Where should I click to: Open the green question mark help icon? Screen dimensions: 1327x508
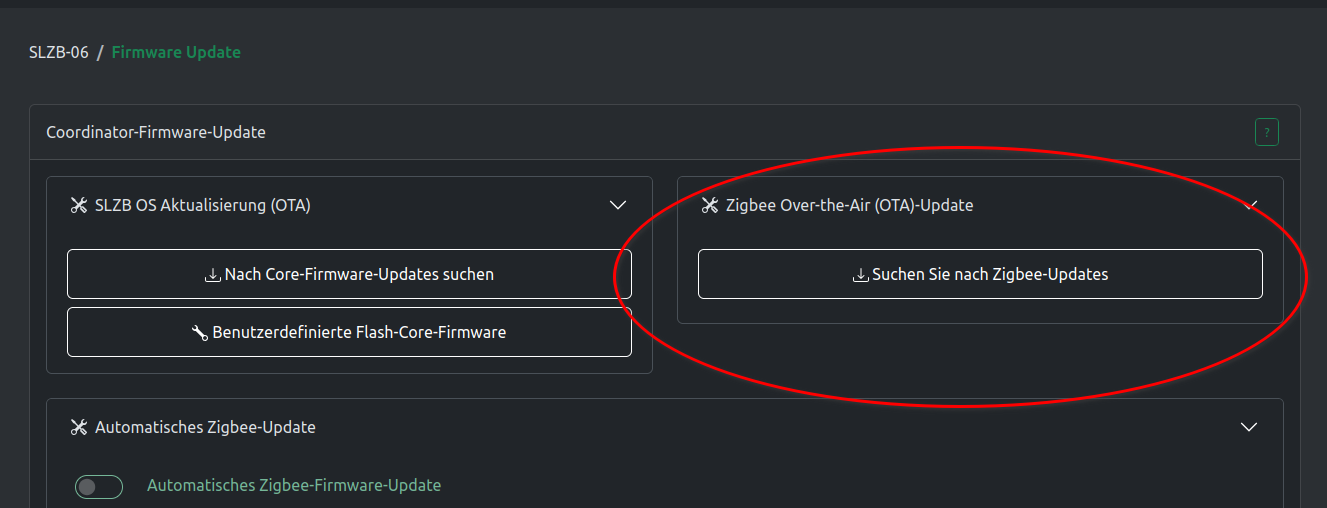tap(1267, 132)
